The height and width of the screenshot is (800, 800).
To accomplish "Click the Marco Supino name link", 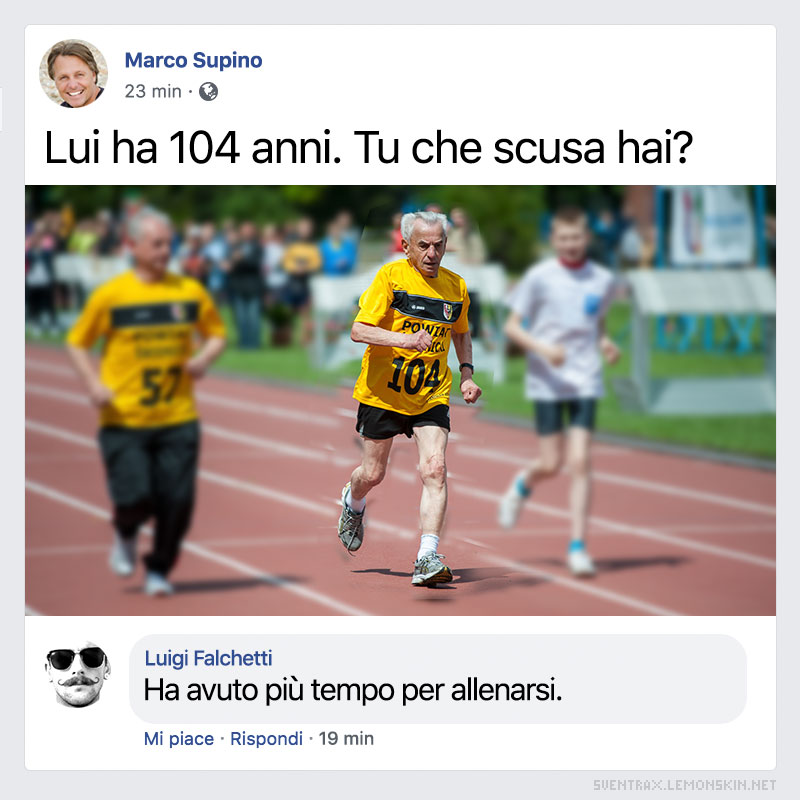I will [193, 60].
